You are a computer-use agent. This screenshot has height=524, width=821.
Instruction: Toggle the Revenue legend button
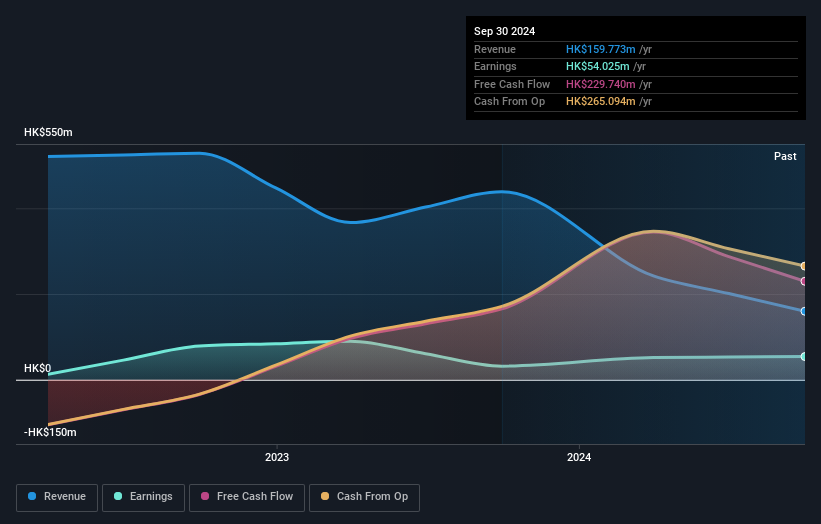click(x=57, y=497)
